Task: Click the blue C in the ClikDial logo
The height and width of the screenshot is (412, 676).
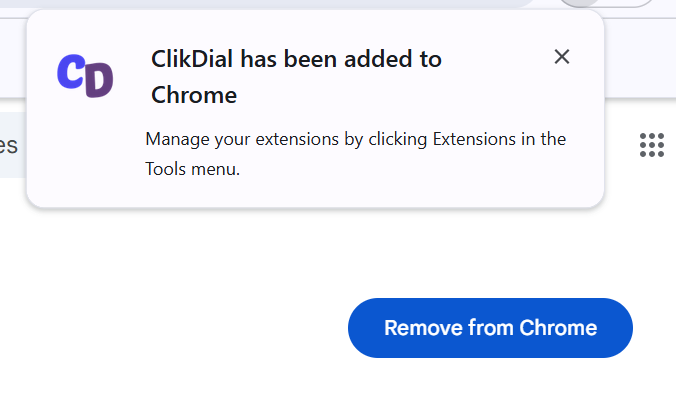Action: (x=71, y=72)
